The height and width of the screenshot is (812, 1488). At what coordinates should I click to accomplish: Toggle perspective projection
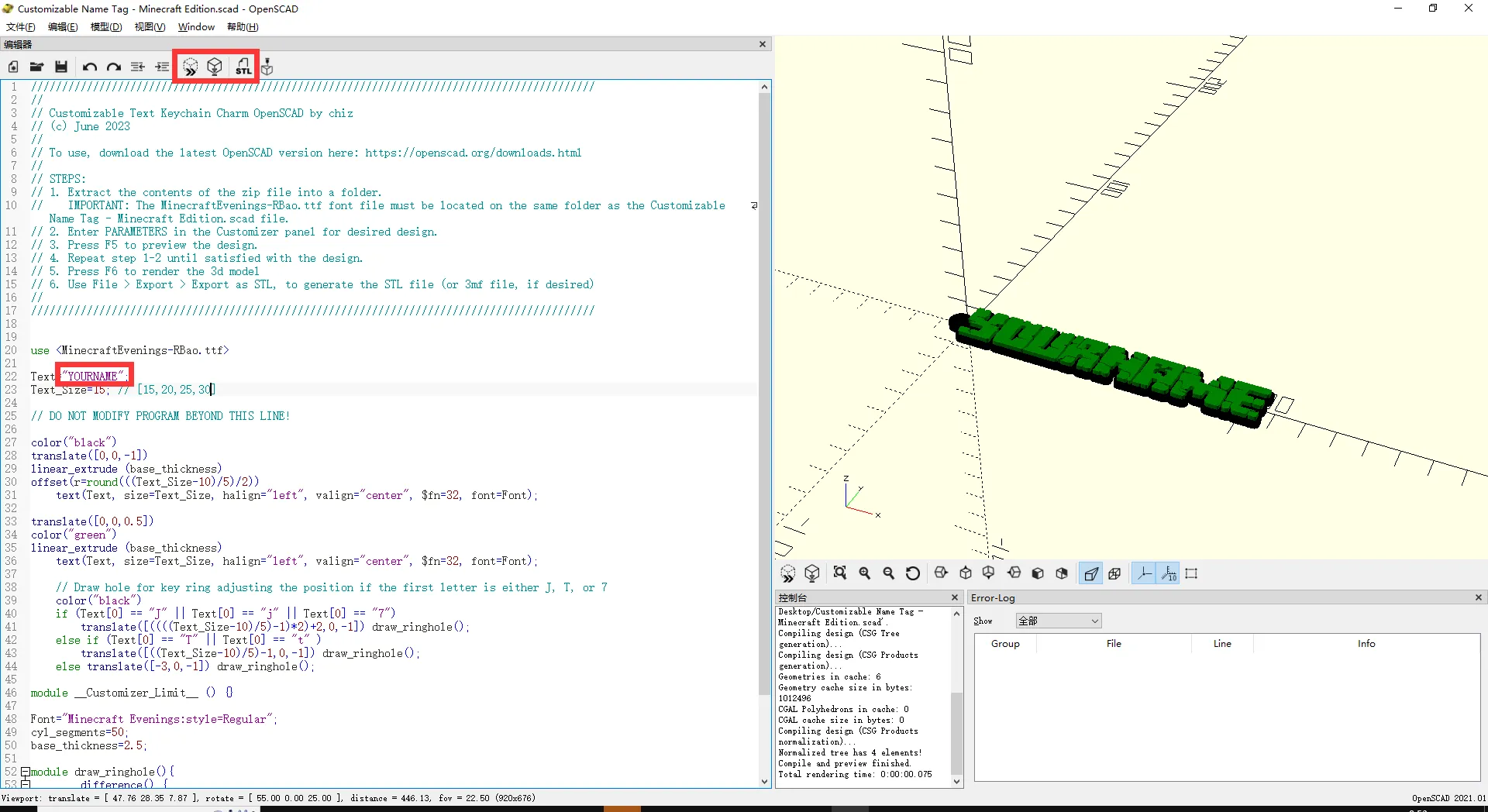tap(1091, 573)
